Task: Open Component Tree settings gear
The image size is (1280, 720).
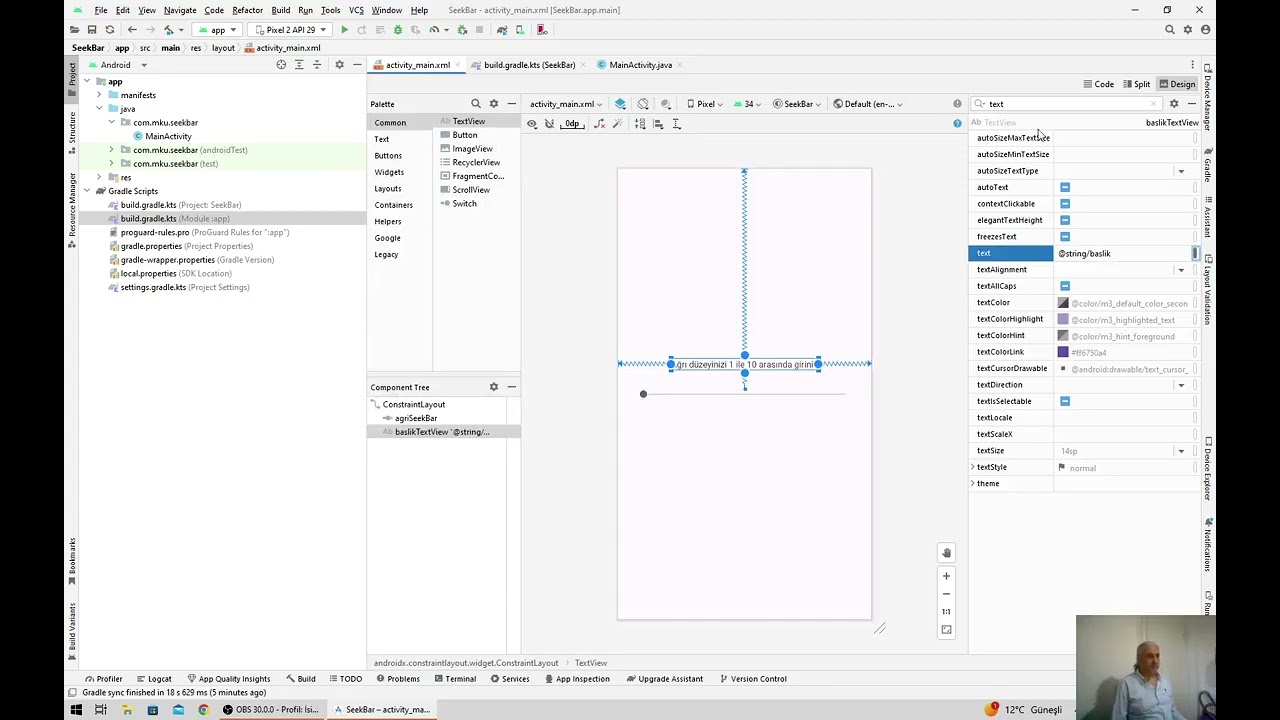Action: (x=493, y=387)
